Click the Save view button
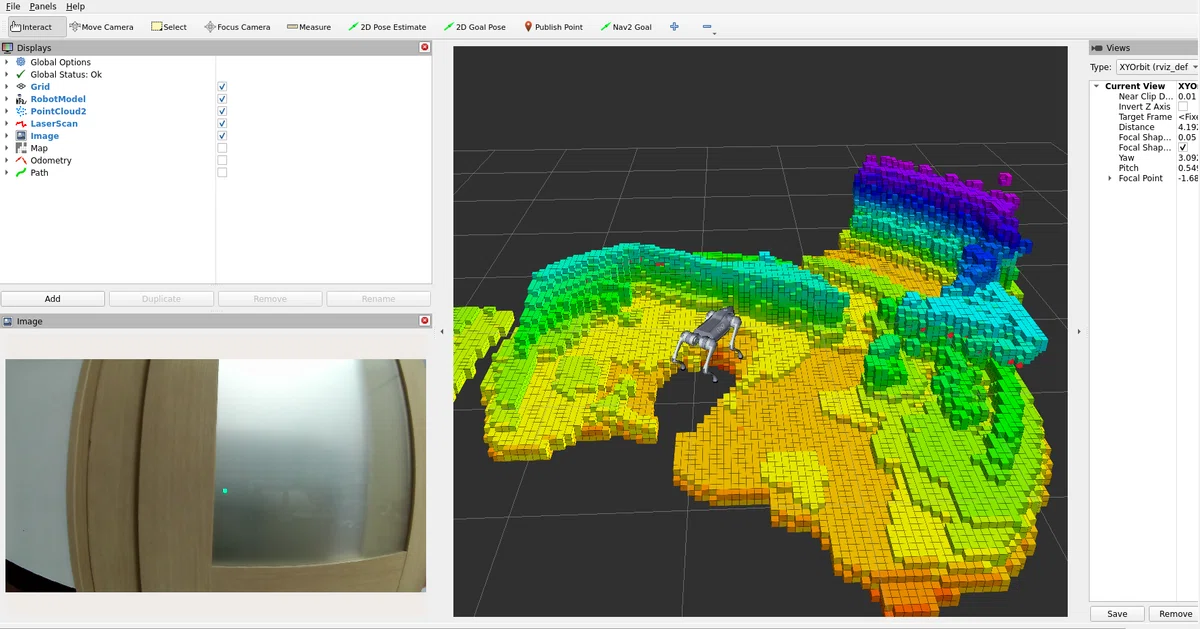Image resolution: width=1200 pixels, height=629 pixels. pos(1117,613)
